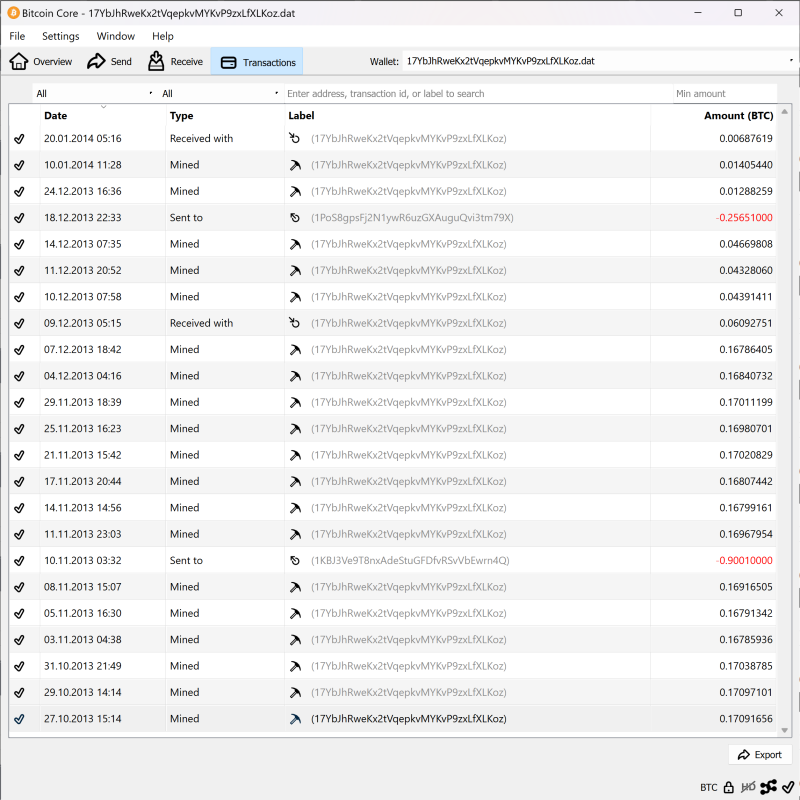Click 'Received with' type on 09.12.2013 row
This screenshot has height=800, width=800.
click(202, 323)
